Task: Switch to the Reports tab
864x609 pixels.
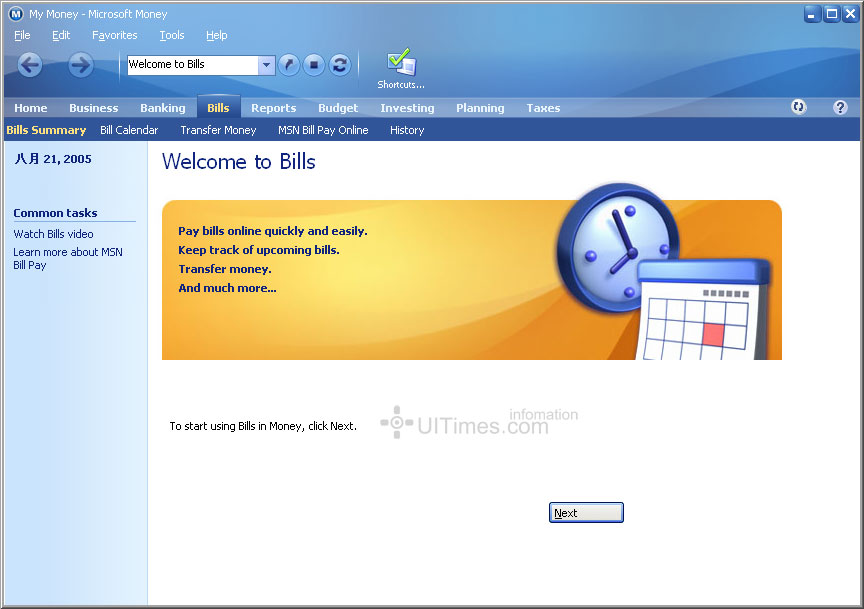Action: [274, 108]
